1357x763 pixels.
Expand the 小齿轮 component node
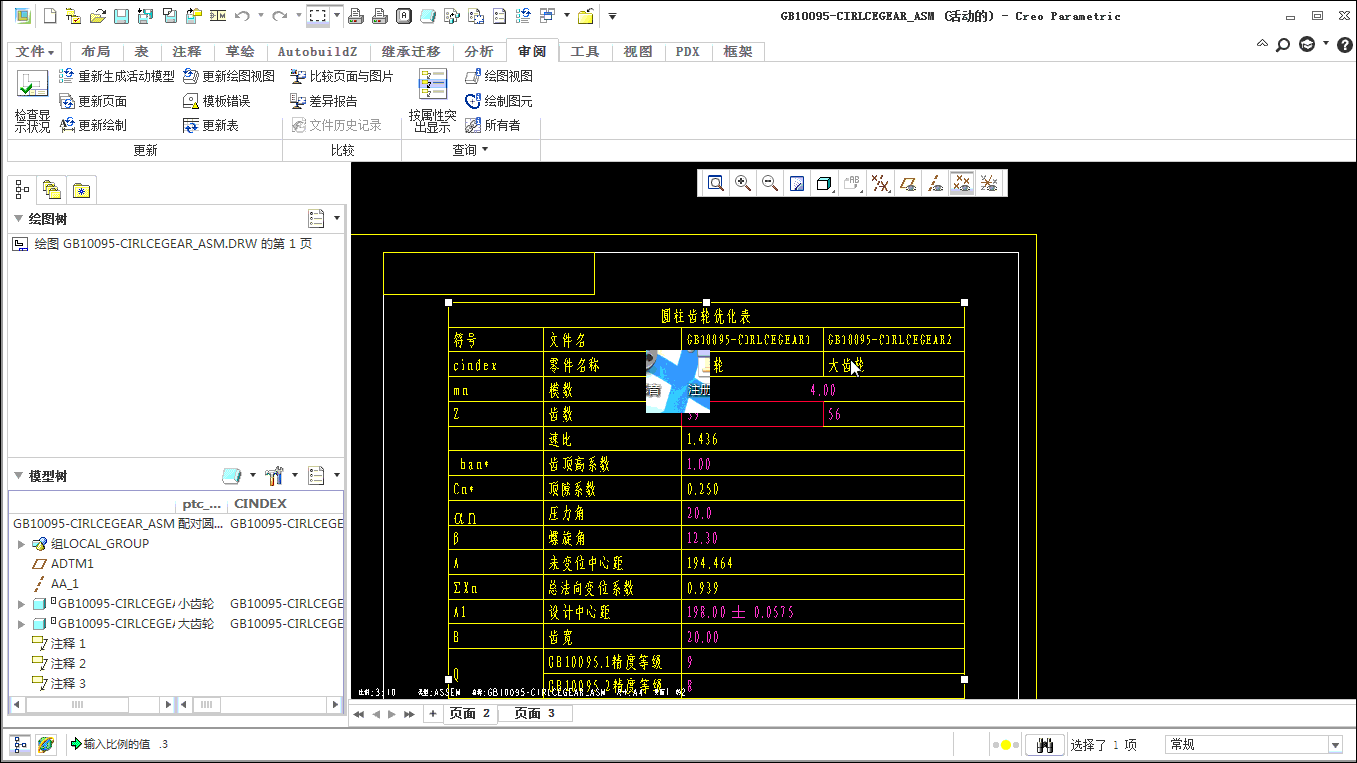[x=22, y=604]
